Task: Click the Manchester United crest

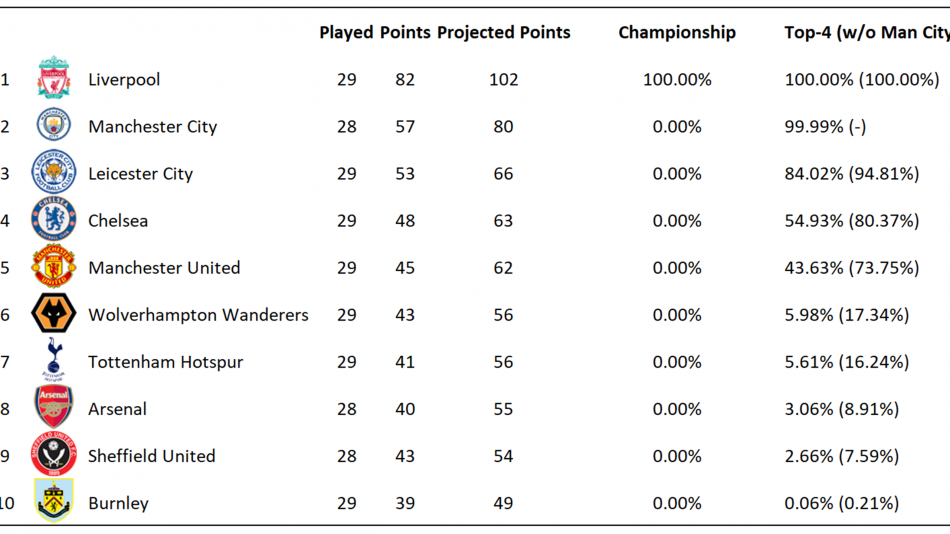Action: pos(54,265)
